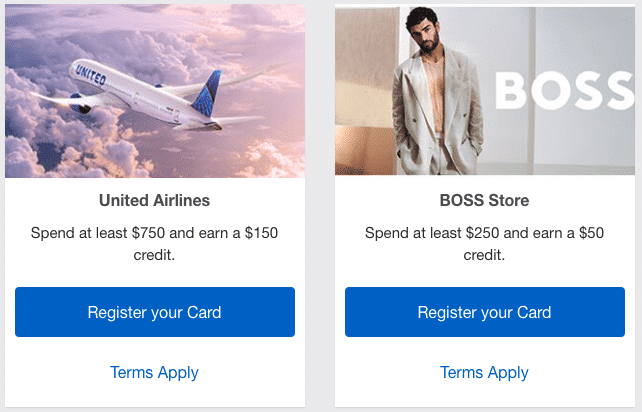Click Register your Card for United Airlines

click(154, 312)
